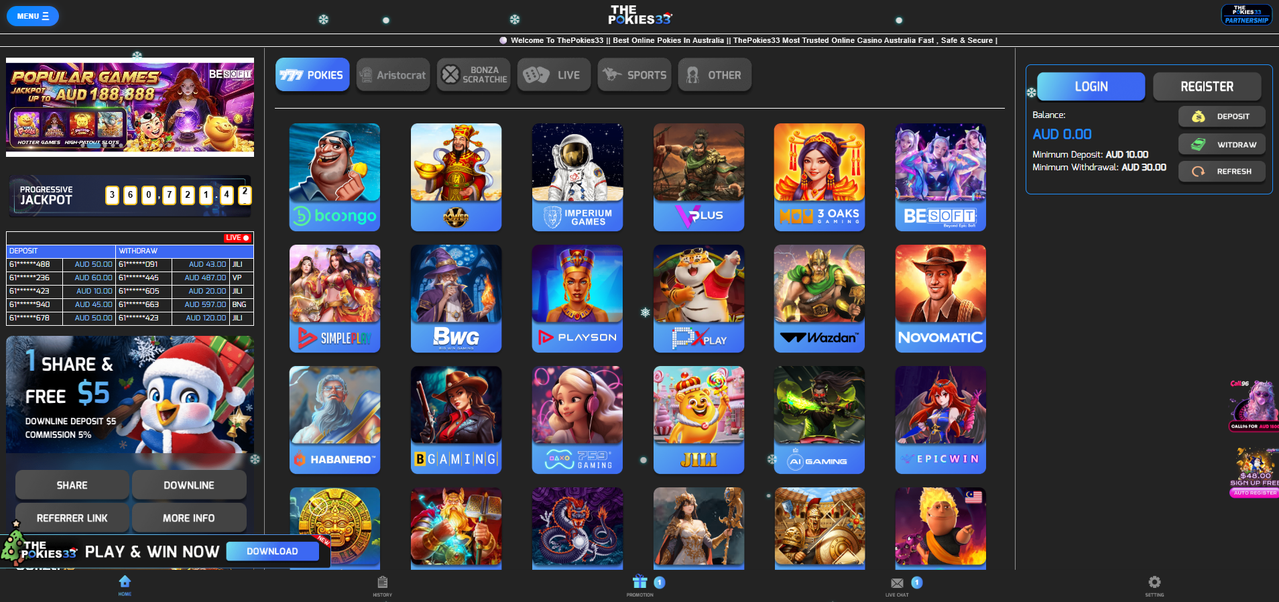
Task: Select the Bonza Scratchie category tab
Action: 474,75
